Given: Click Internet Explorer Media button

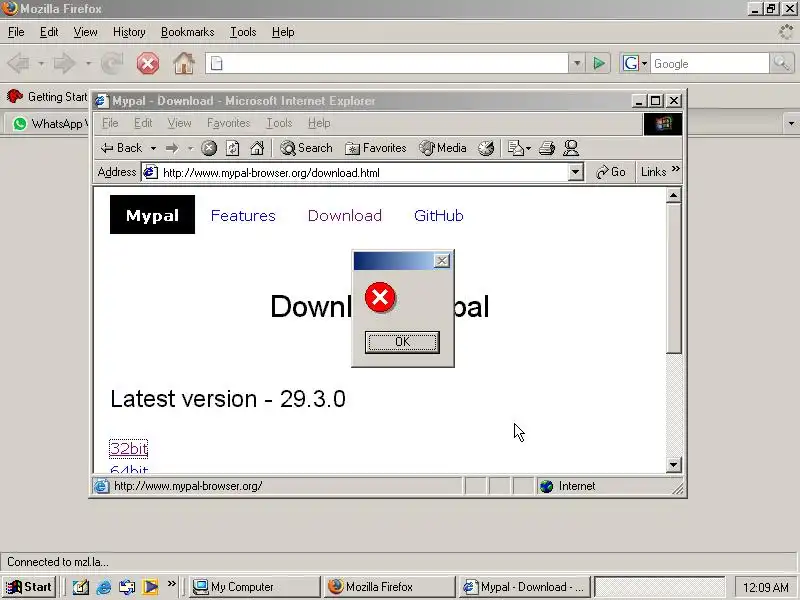Looking at the screenshot, I should coord(442,148).
